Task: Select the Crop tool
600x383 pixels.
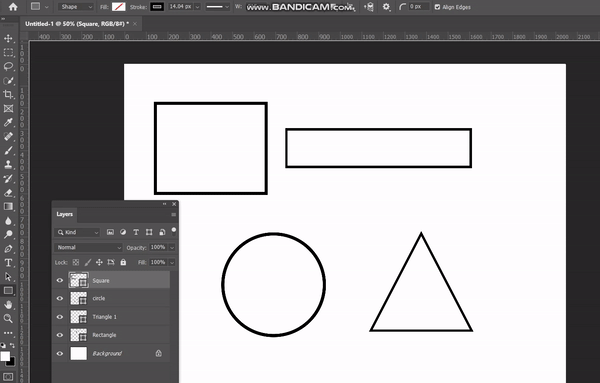Action: coord(8,94)
